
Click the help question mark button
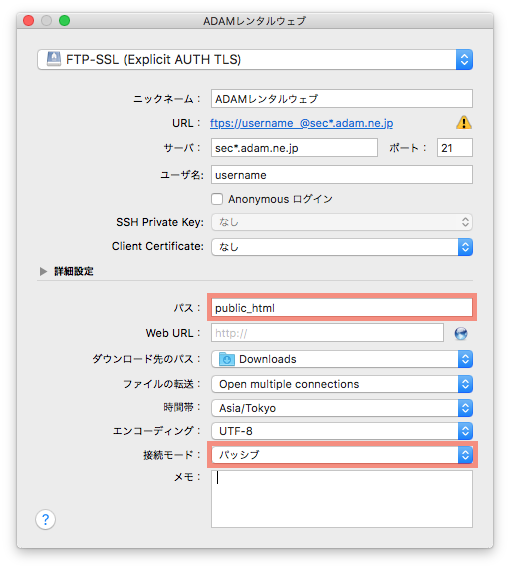45,519
